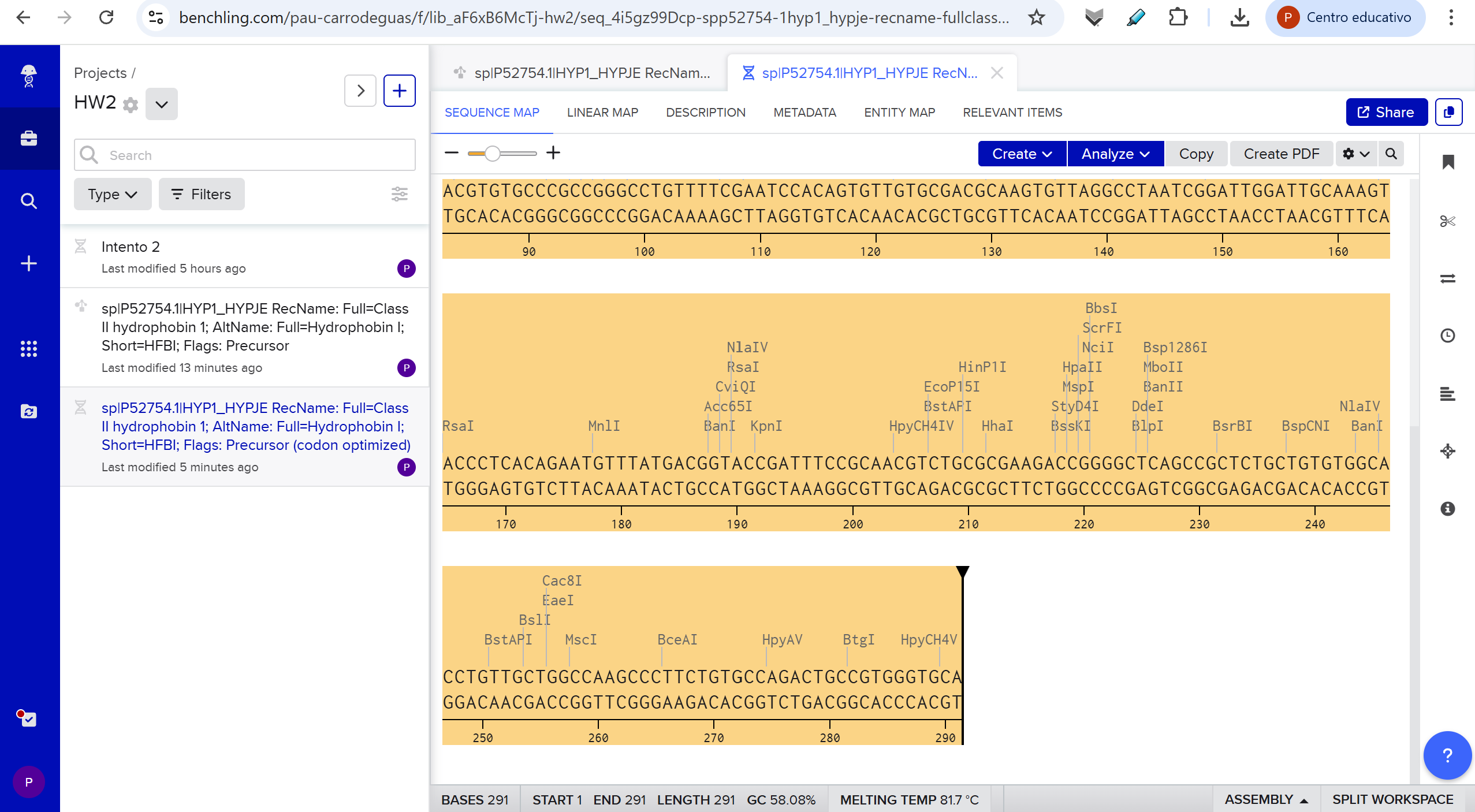The image size is (1475, 812).
Task: Expand the ASSEMBLY panel
Action: pos(1265,799)
